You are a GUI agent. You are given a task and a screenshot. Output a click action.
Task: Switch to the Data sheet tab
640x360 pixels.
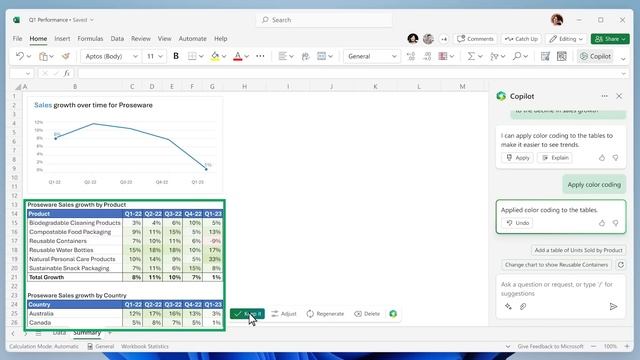pos(59,333)
